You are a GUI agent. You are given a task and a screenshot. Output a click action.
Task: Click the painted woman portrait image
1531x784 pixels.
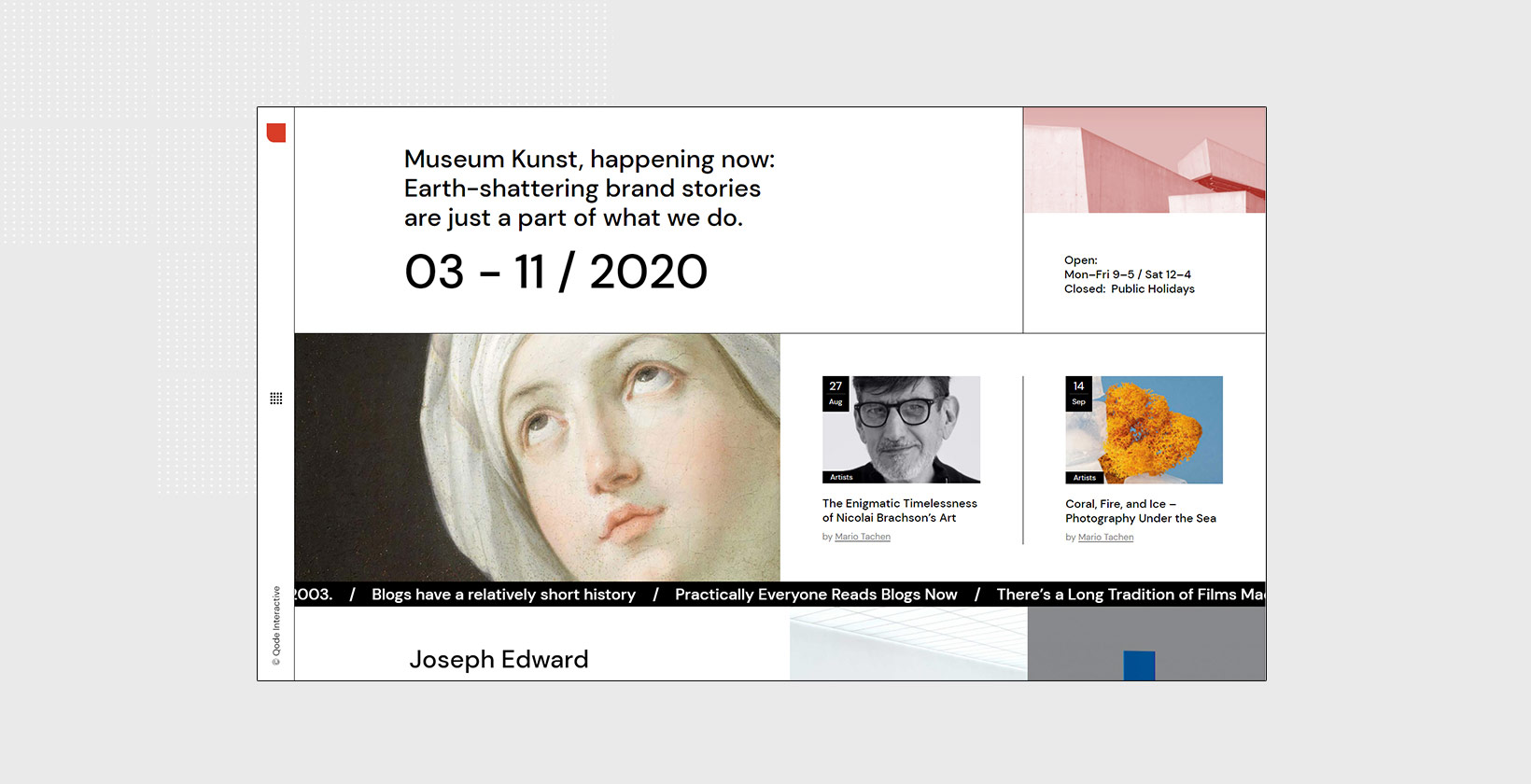(538, 457)
